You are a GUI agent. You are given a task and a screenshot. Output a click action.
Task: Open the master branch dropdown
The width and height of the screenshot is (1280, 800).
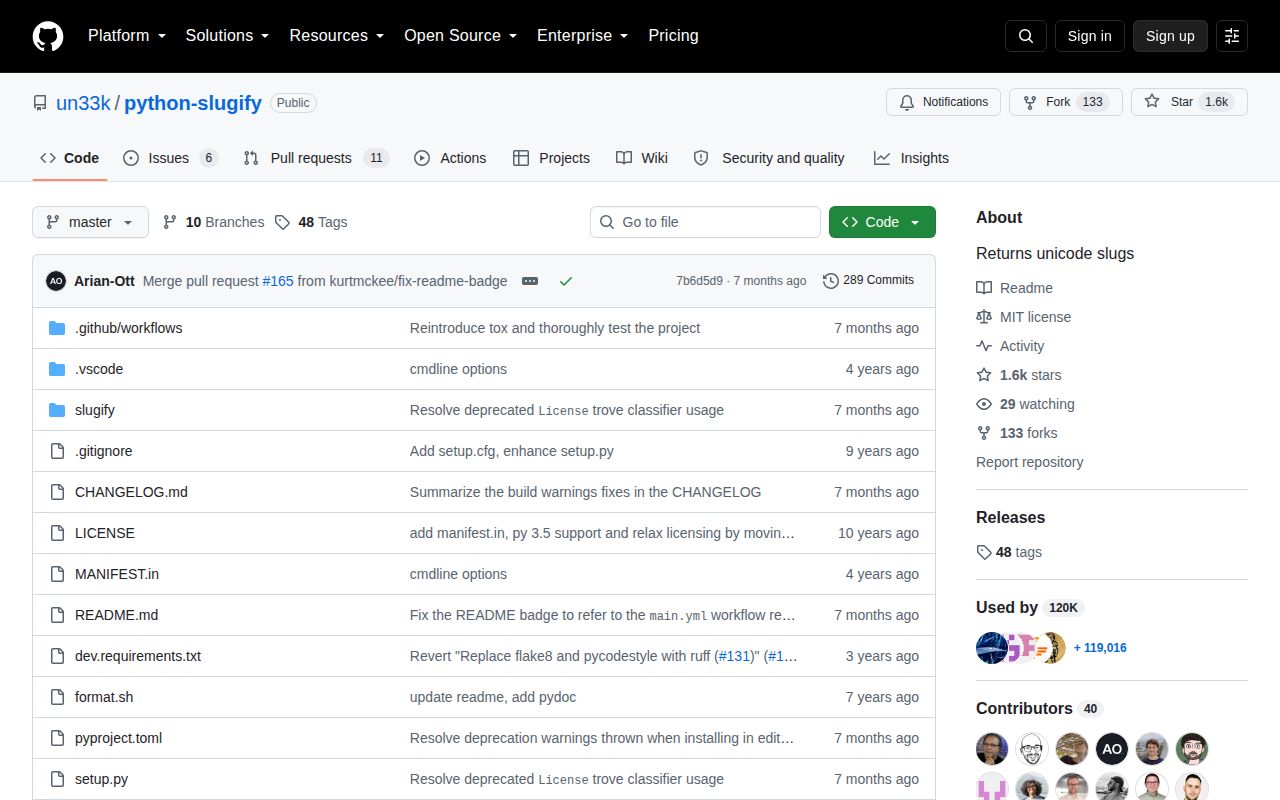(x=90, y=222)
